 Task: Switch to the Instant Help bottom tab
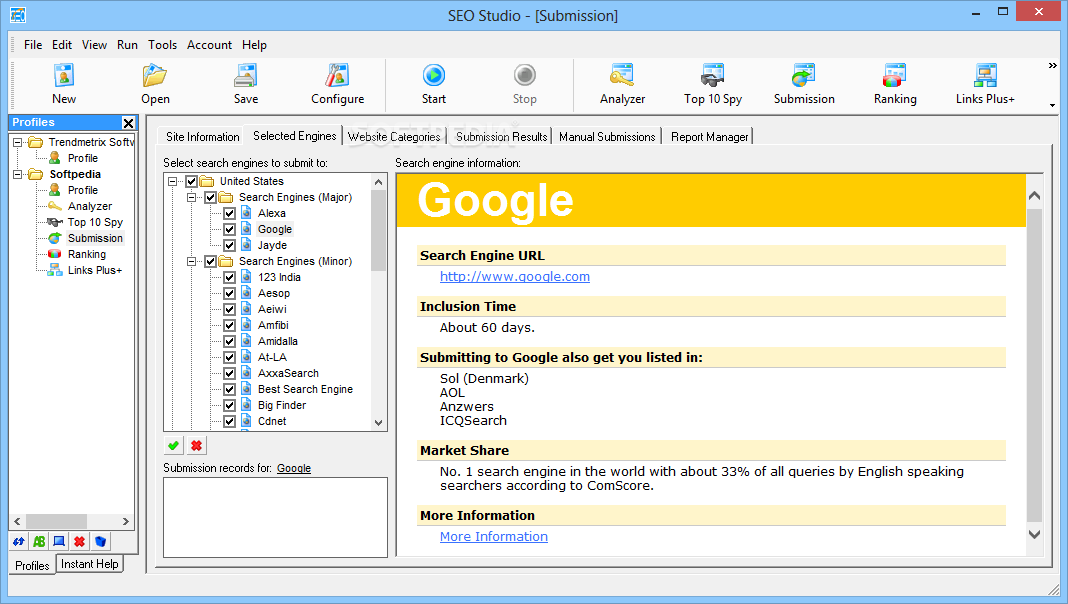[89, 564]
